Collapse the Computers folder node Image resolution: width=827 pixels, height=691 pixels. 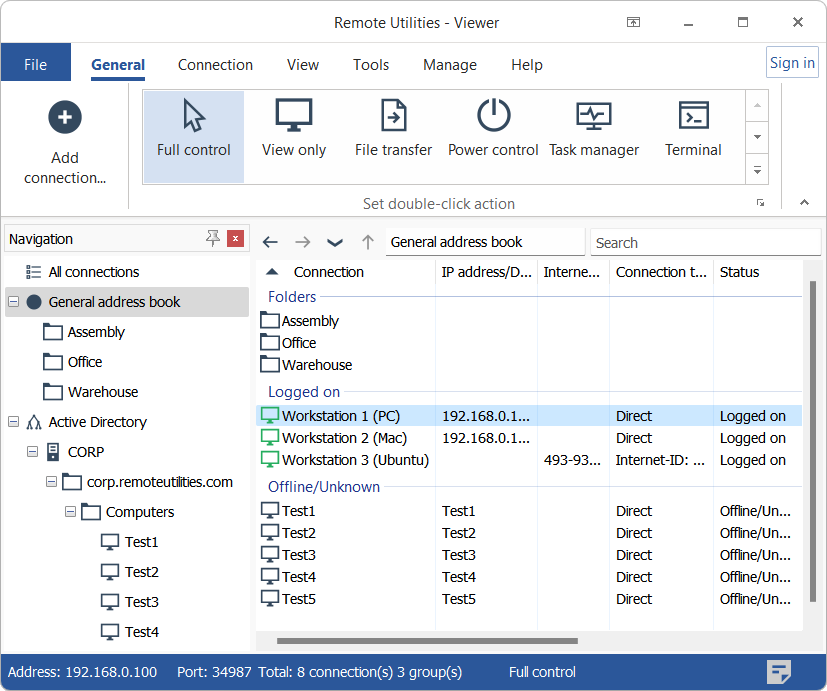click(x=71, y=512)
